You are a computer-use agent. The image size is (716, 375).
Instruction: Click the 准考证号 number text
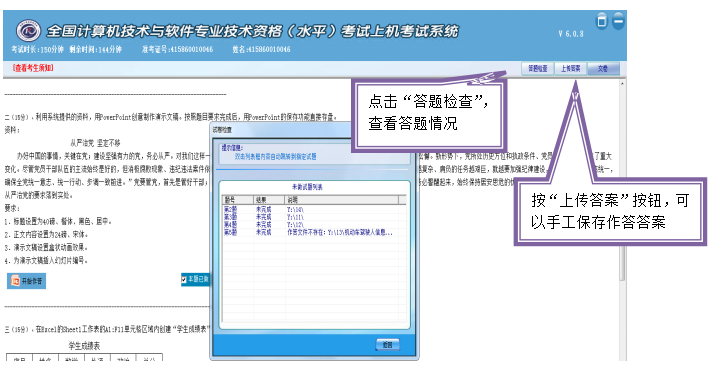tap(177, 49)
